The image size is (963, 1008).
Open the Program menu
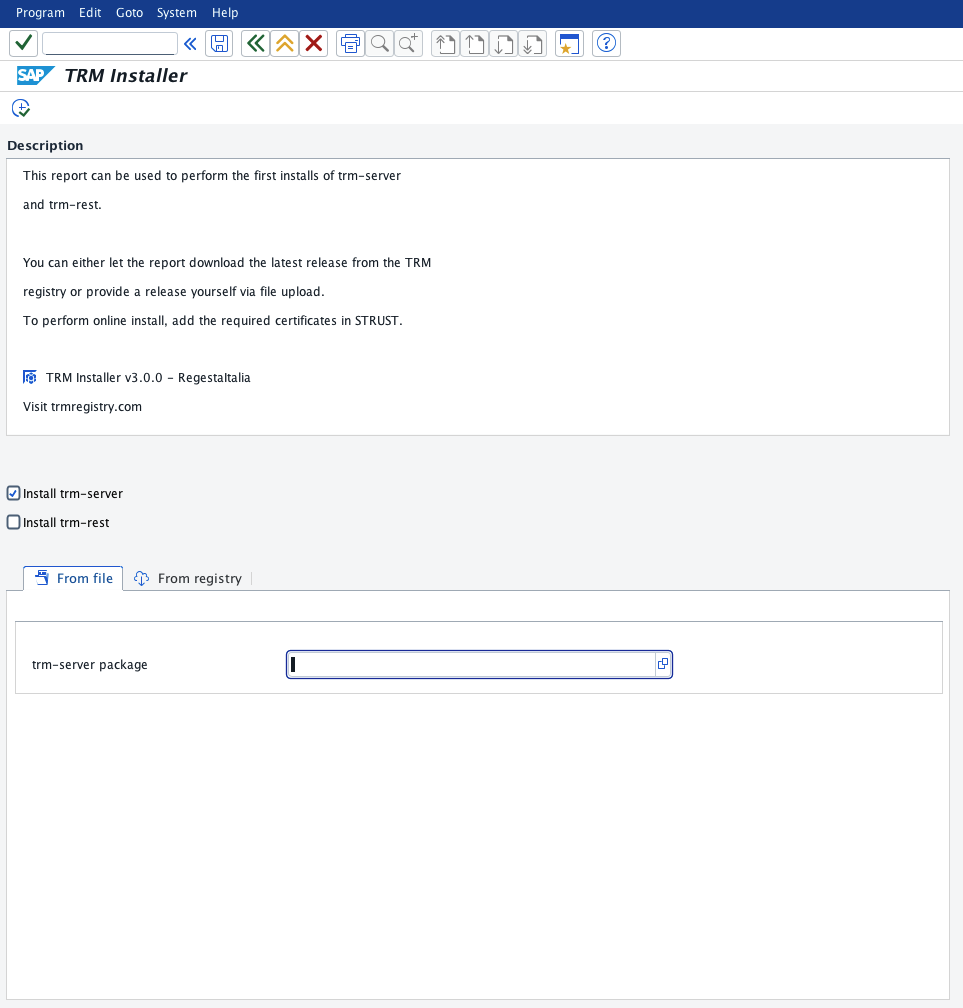pos(40,13)
